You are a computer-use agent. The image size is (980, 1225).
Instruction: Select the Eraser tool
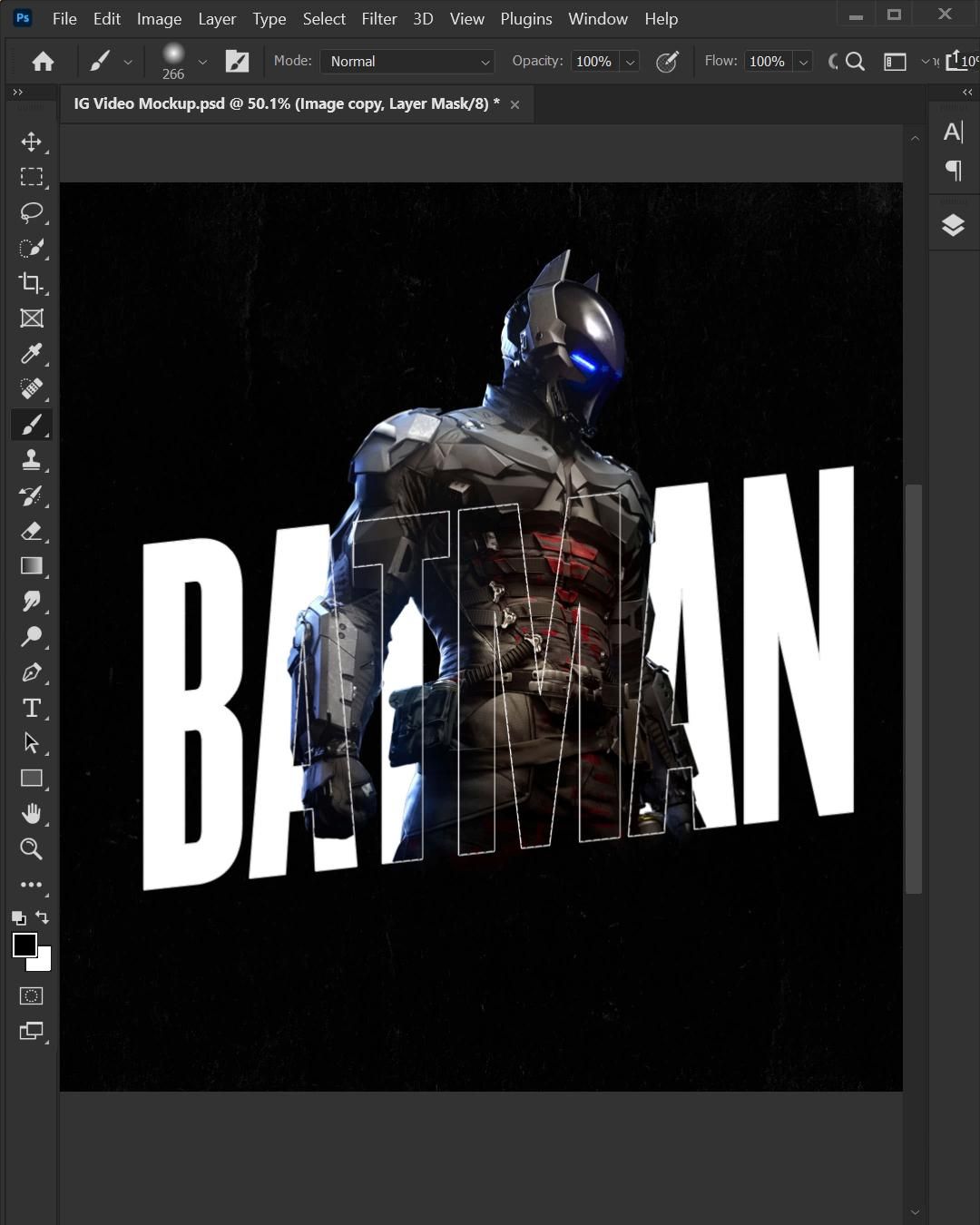(32, 531)
